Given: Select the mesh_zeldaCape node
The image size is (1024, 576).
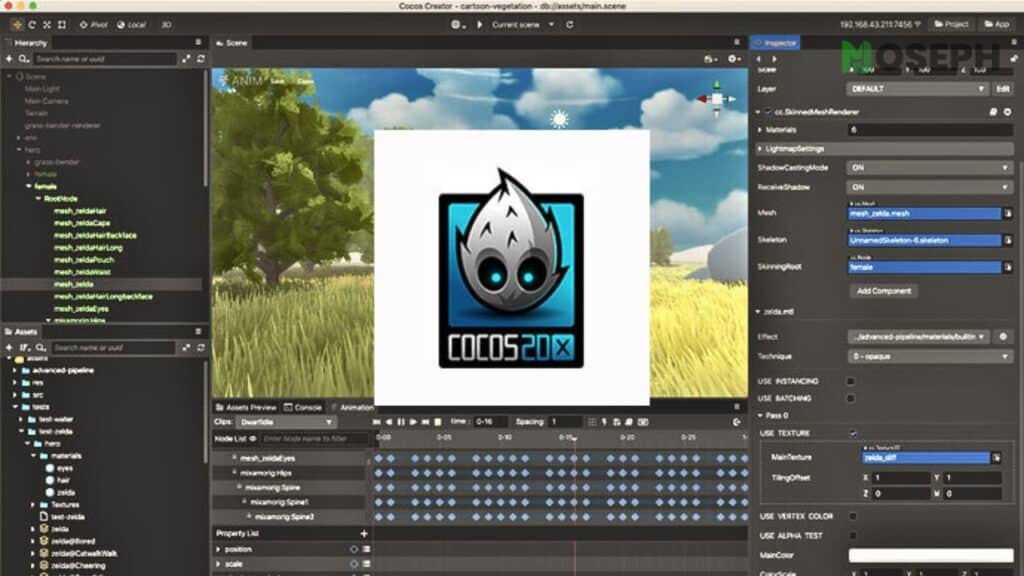Looking at the screenshot, I should (82, 223).
